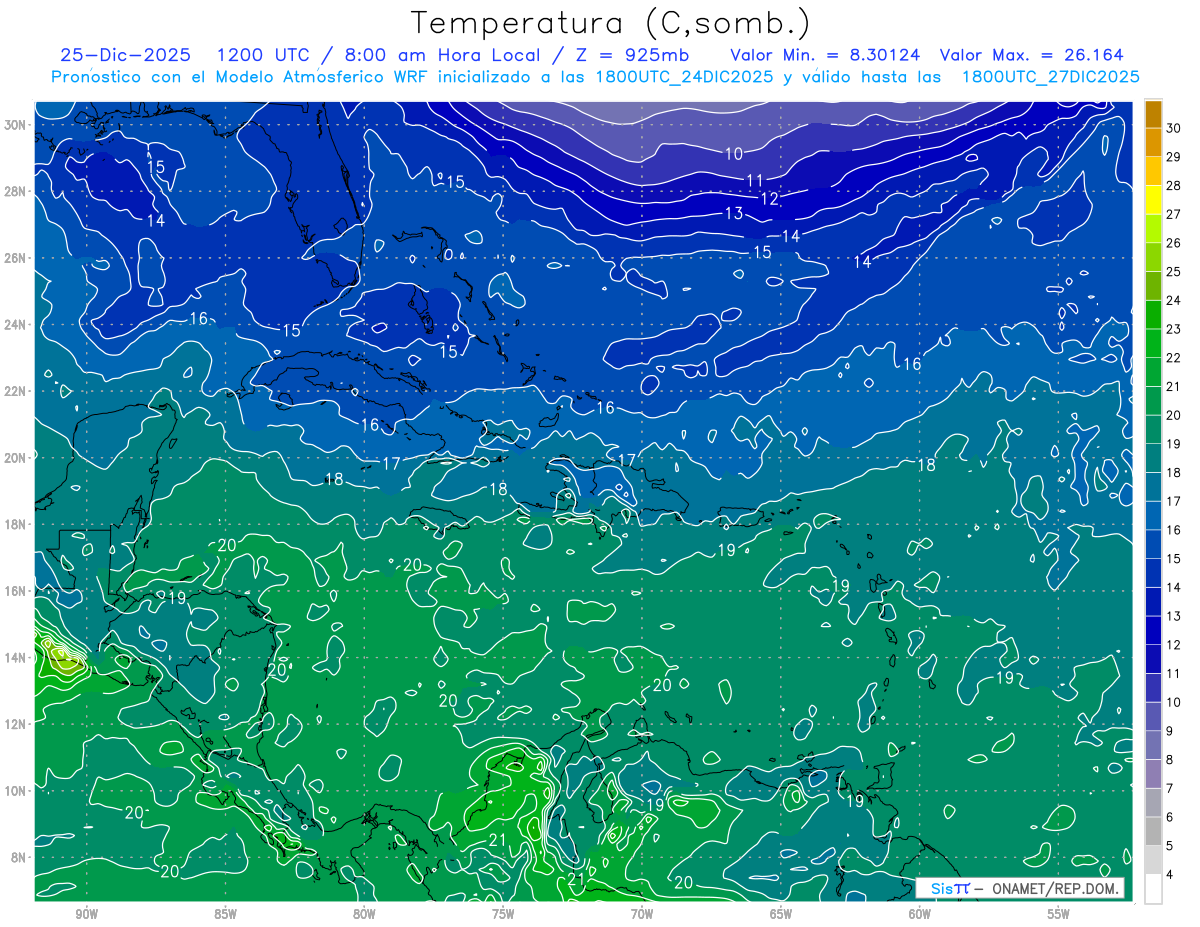Select the date text "25-Dic-2025"
This screenshot has height=927, width=1200.
(x=125, y=55)
